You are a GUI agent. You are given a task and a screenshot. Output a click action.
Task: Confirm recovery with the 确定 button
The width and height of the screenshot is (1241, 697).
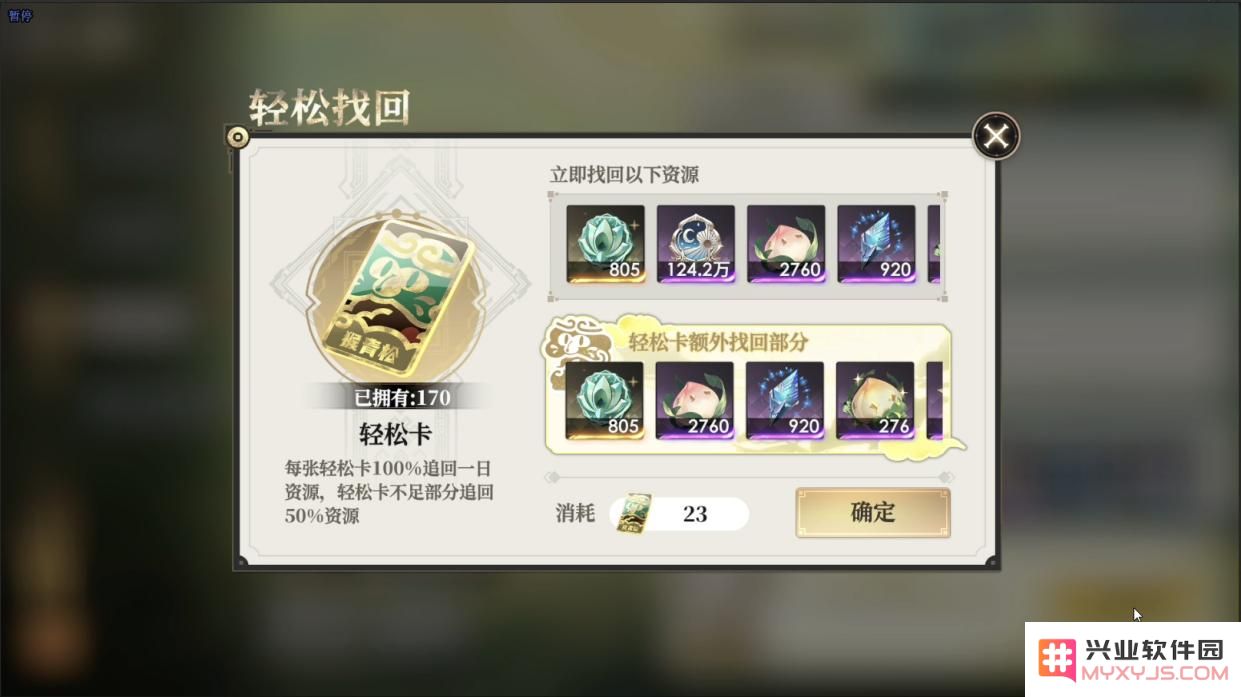click(x=873, y=513)
